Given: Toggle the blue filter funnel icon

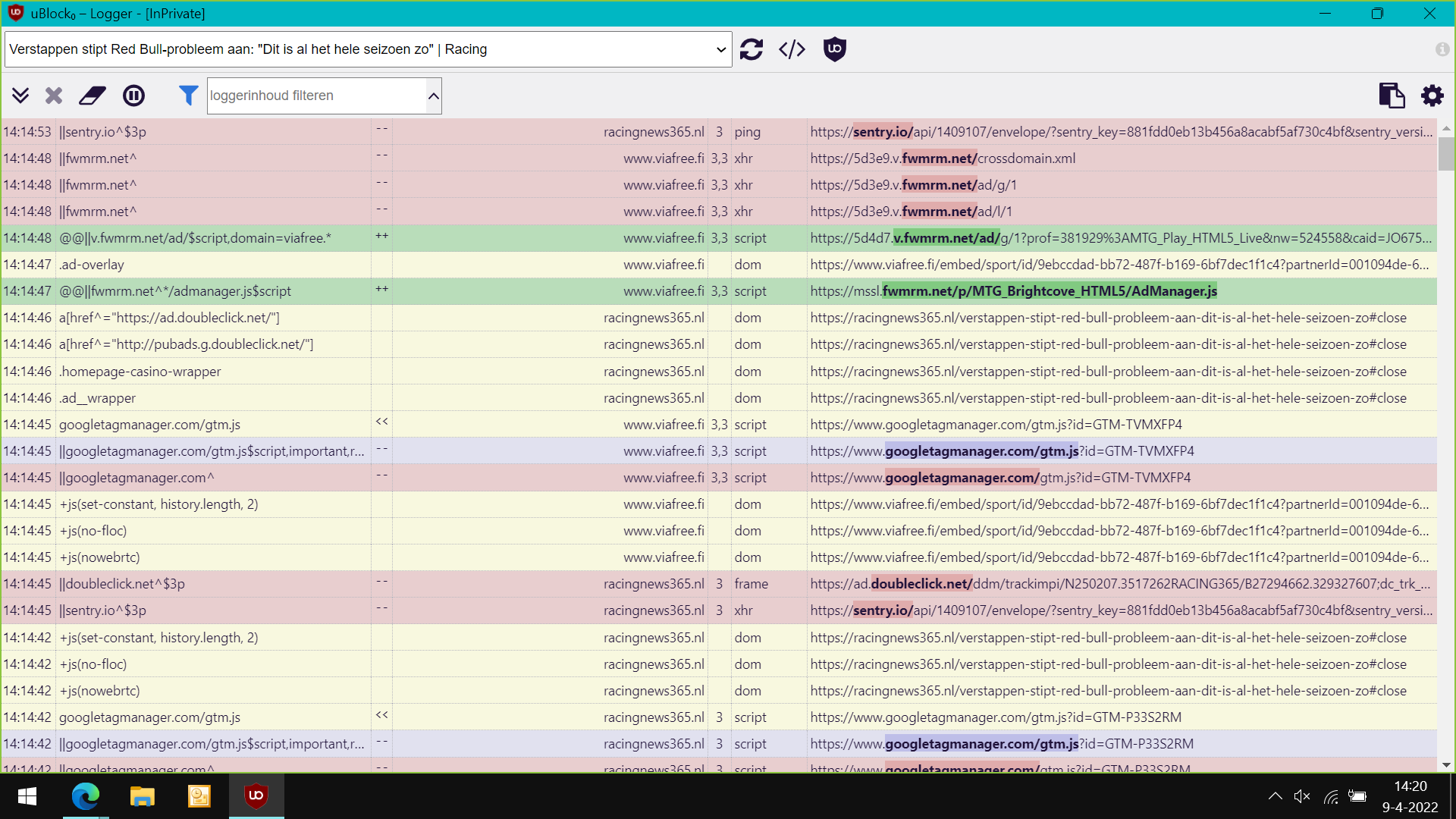Looking at the screenshot, I should pos(187,96).
